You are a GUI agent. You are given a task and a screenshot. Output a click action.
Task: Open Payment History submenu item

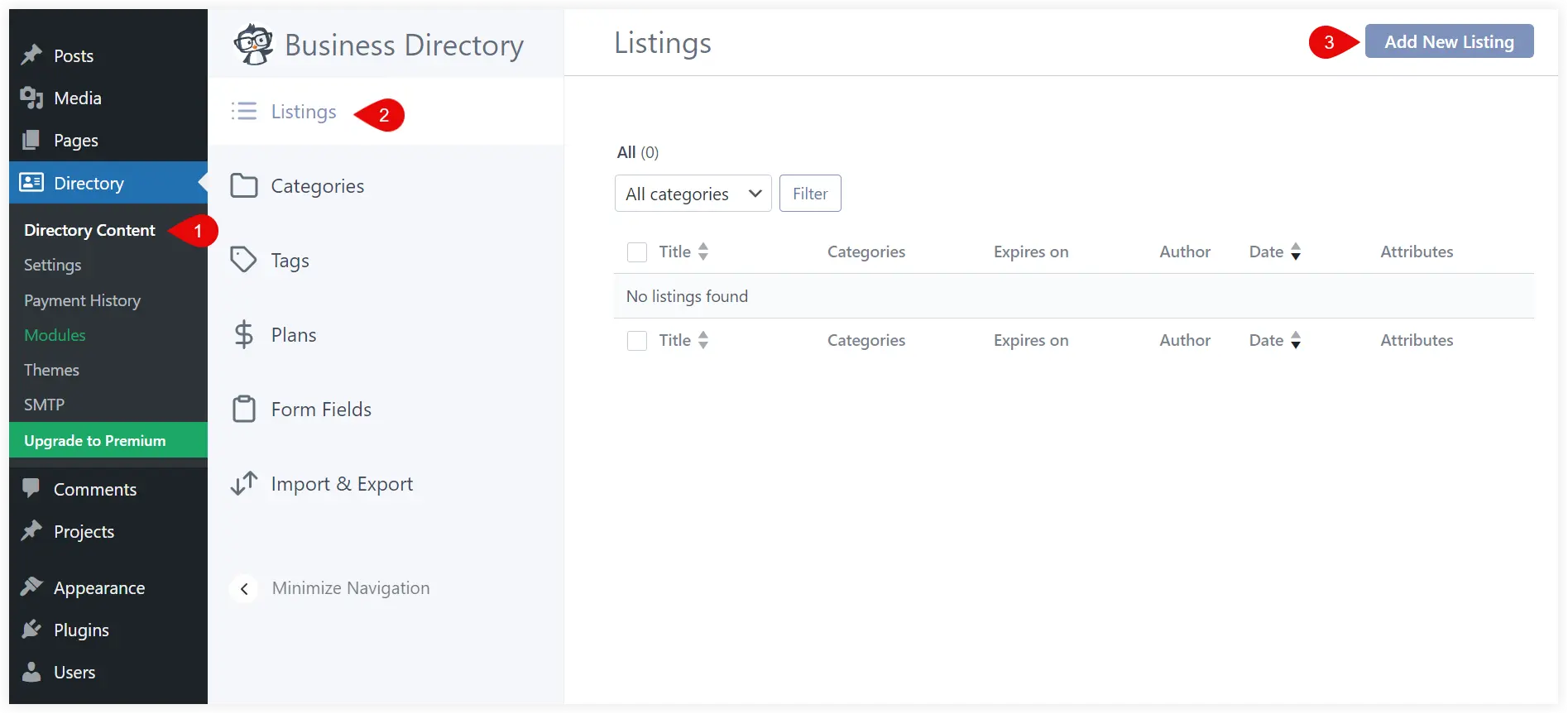[x=82, y=300]
